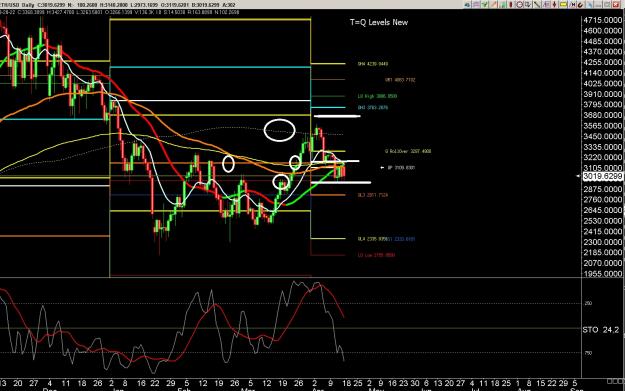Click the 3450.0000 price axis label

[602, 136]
